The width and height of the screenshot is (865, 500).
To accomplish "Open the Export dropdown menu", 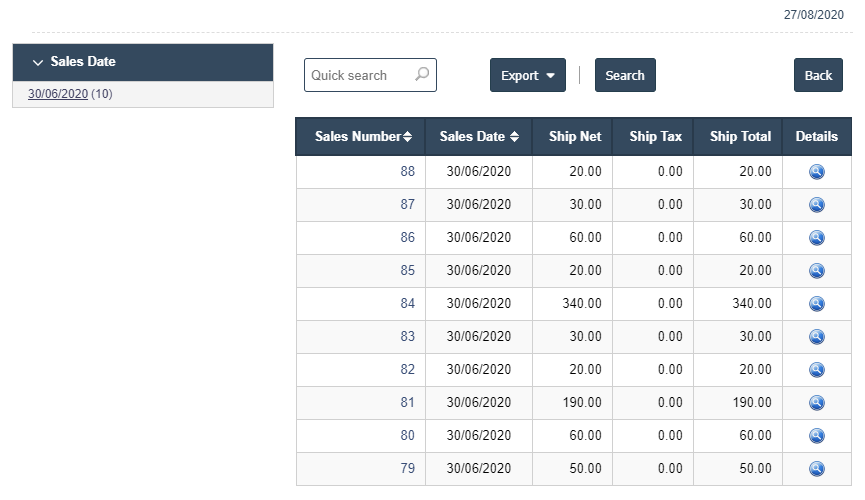I will coord(527,75).
